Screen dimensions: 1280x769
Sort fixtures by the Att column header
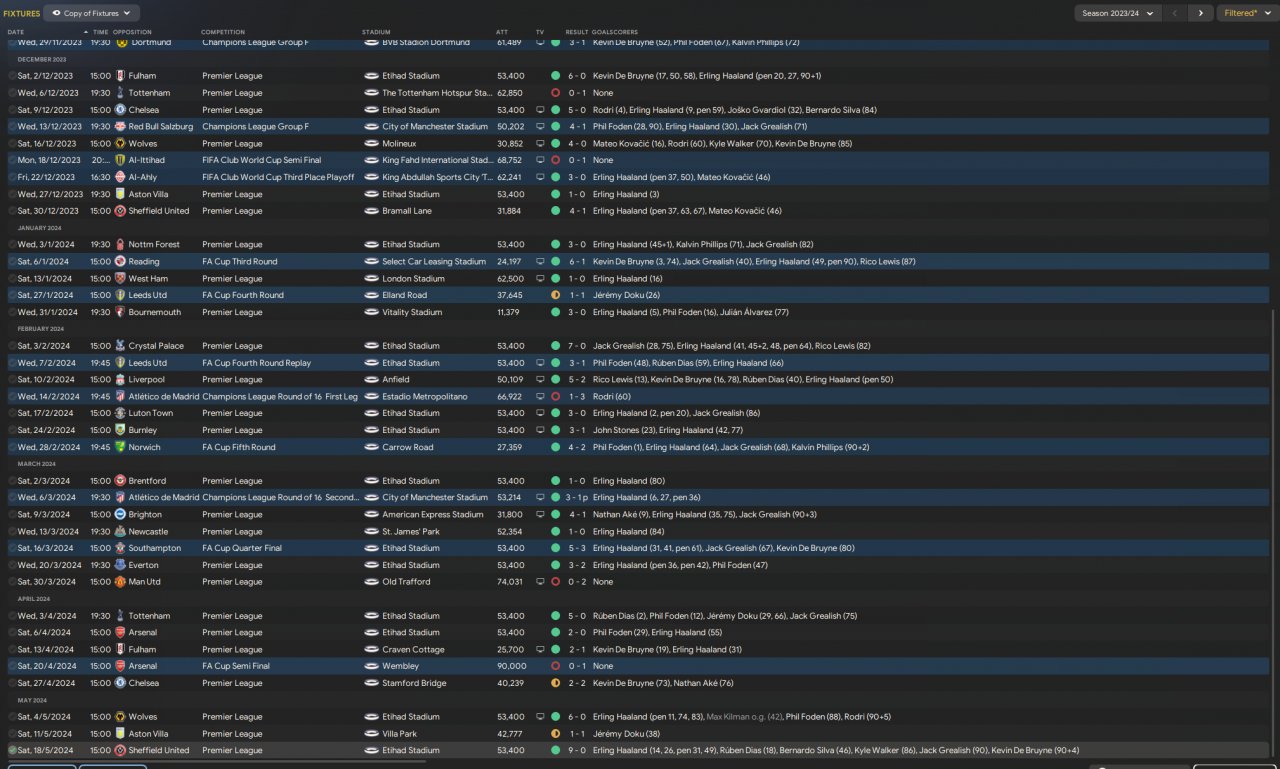point(502,32)
